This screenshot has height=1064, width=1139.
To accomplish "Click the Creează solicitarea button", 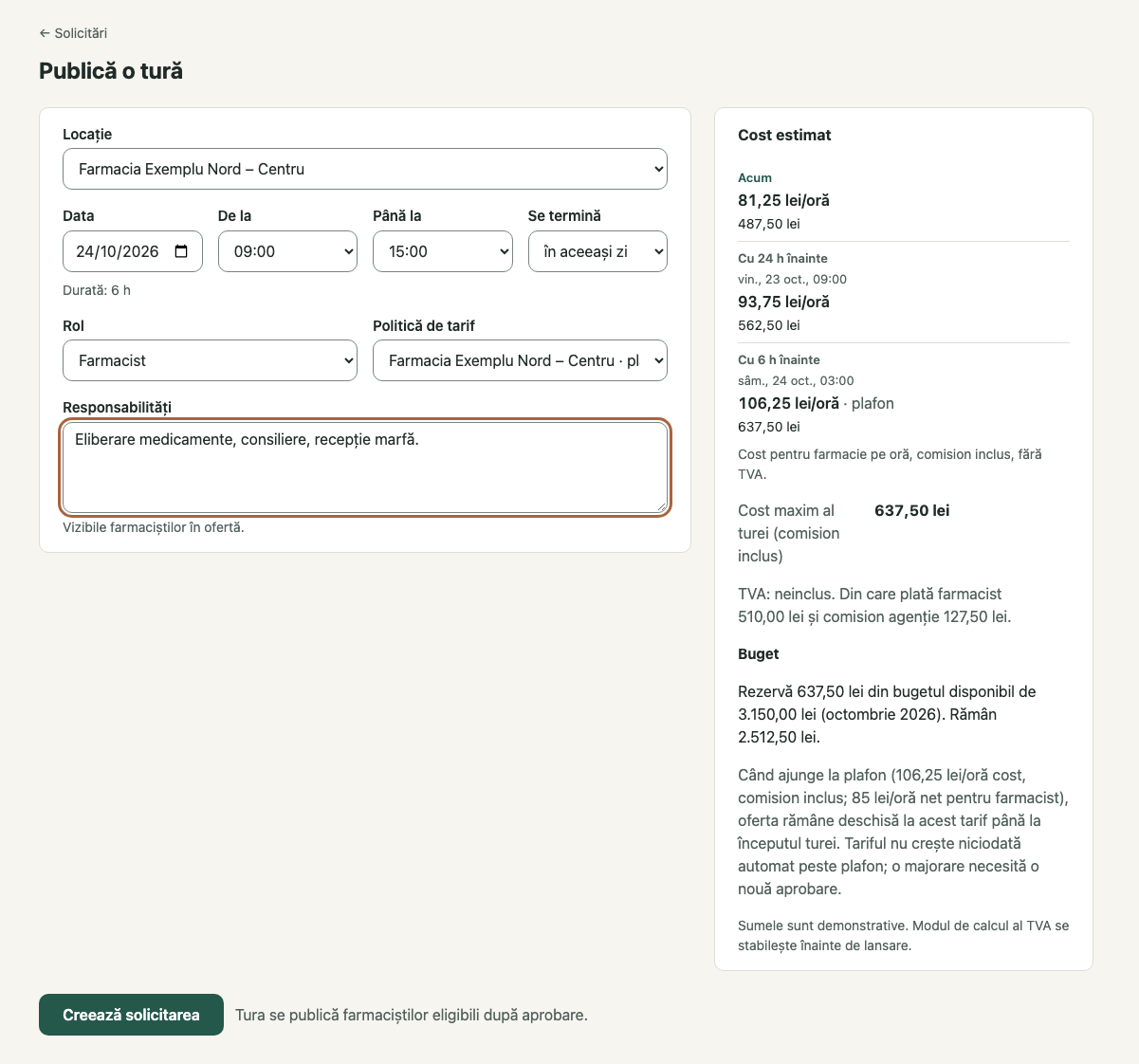I will [x=131, y=1015].
